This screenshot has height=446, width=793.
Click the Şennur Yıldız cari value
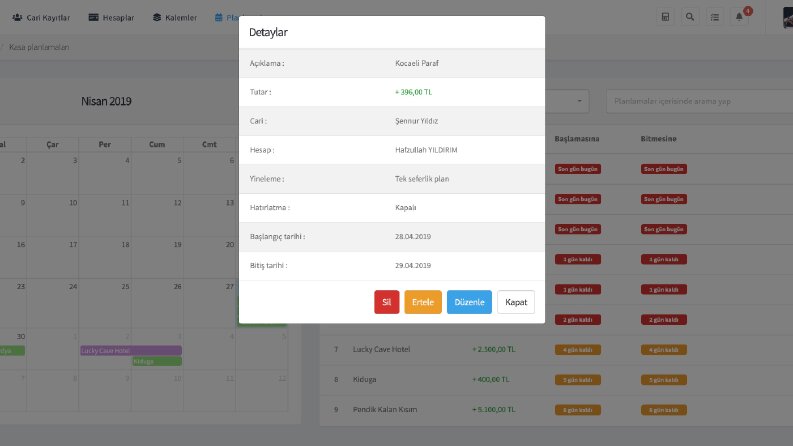coord(417,121)
